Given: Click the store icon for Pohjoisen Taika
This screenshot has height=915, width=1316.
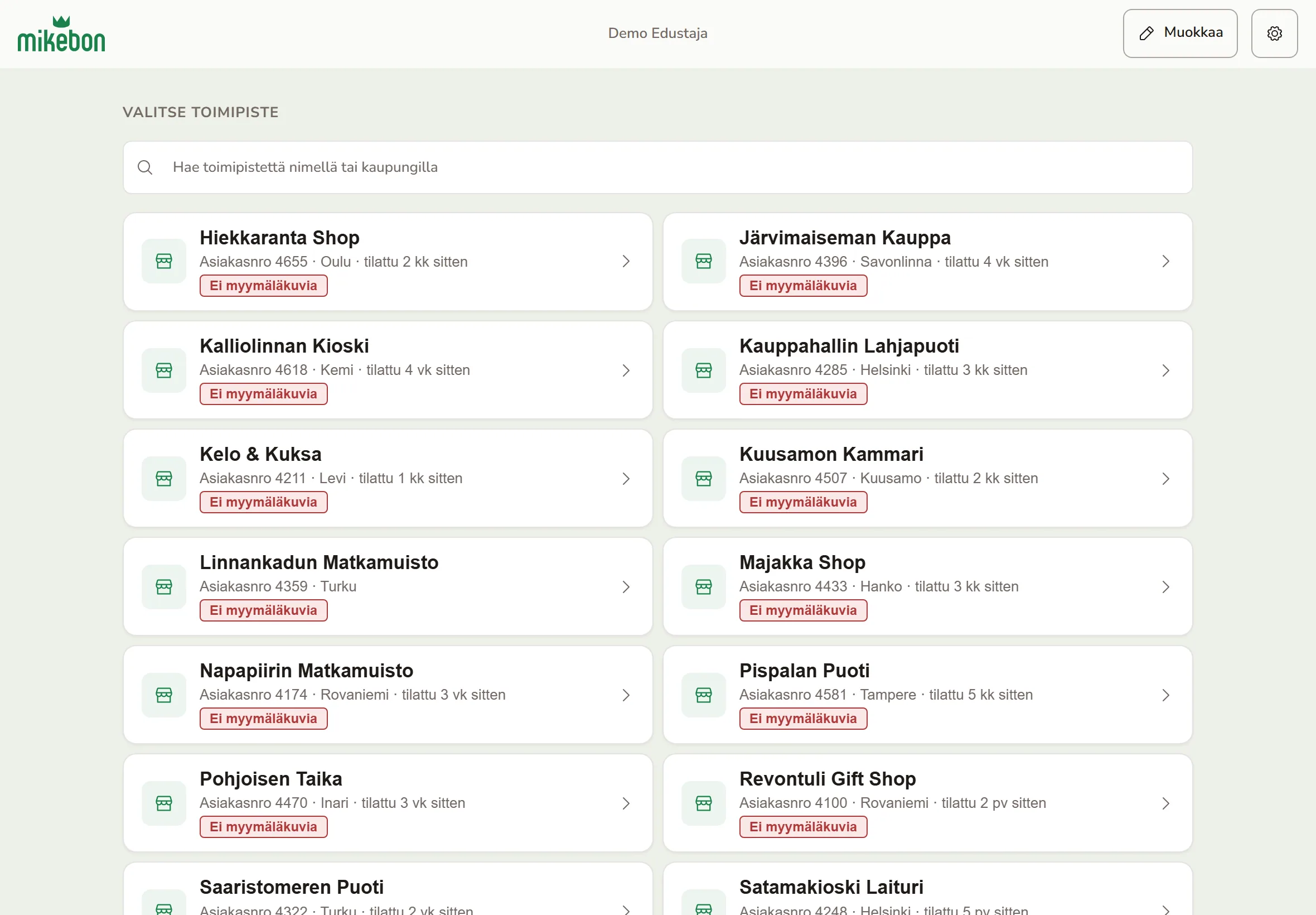Looking at the screenshot, I should 164,804.
